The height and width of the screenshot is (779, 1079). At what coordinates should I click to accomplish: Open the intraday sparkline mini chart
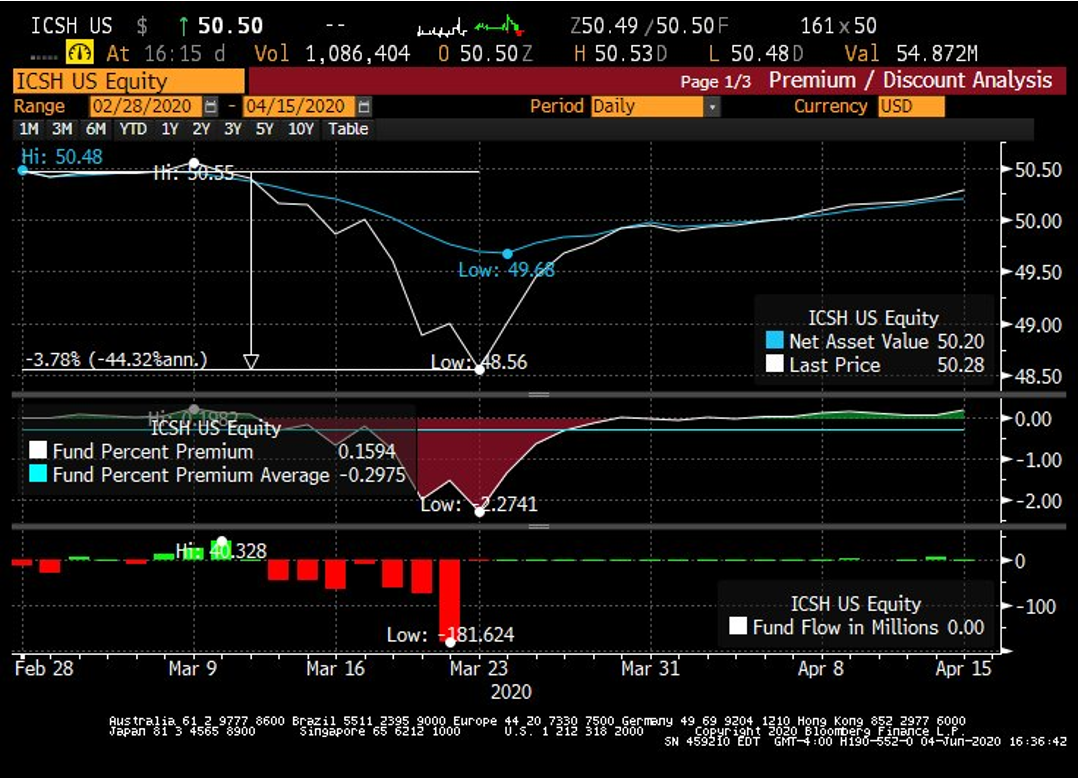tap(471, 26)
